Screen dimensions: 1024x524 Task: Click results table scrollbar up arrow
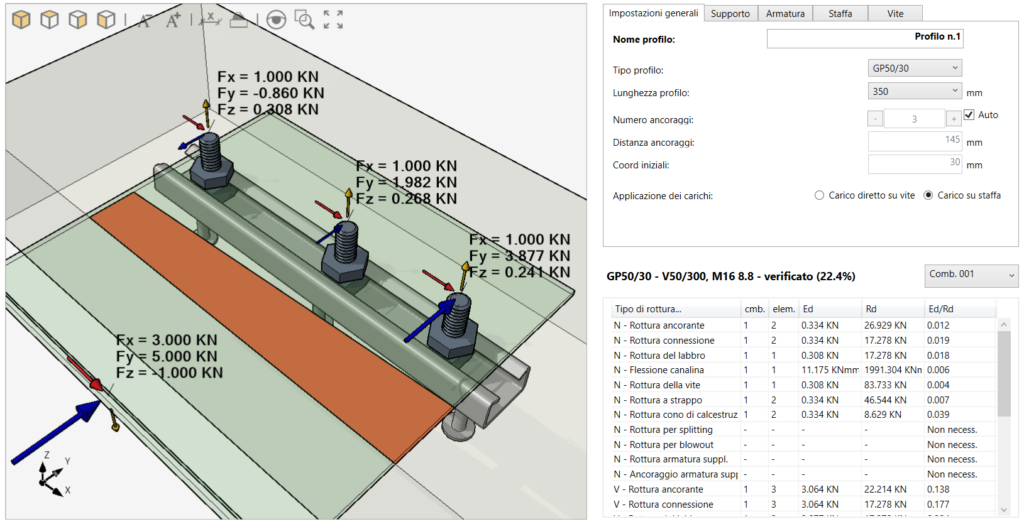(1004, 325)
